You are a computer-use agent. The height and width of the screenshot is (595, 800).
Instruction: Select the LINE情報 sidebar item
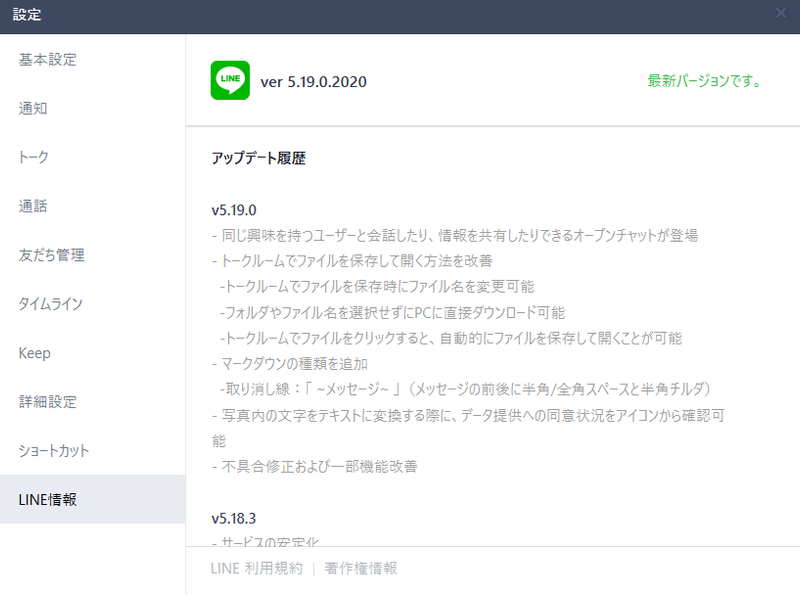[92, 499]
